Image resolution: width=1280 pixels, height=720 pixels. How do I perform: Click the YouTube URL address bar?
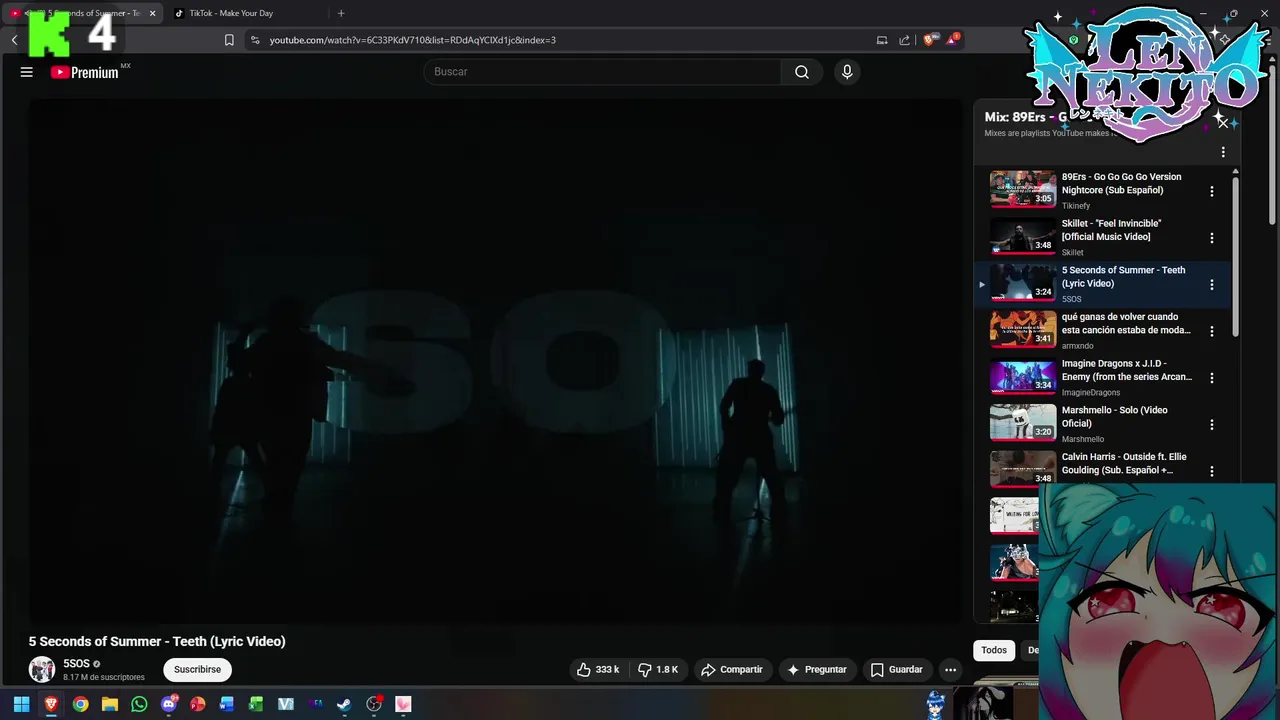coord(412,40)
